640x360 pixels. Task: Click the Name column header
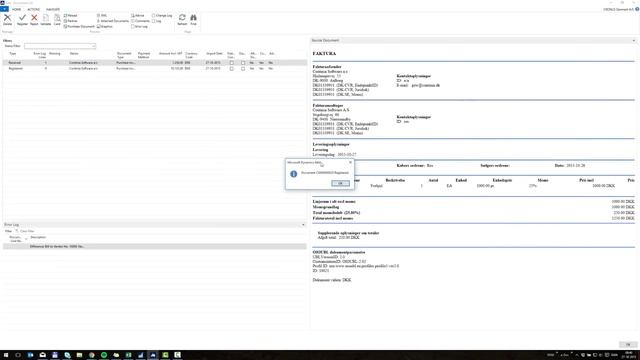(74, 53)
